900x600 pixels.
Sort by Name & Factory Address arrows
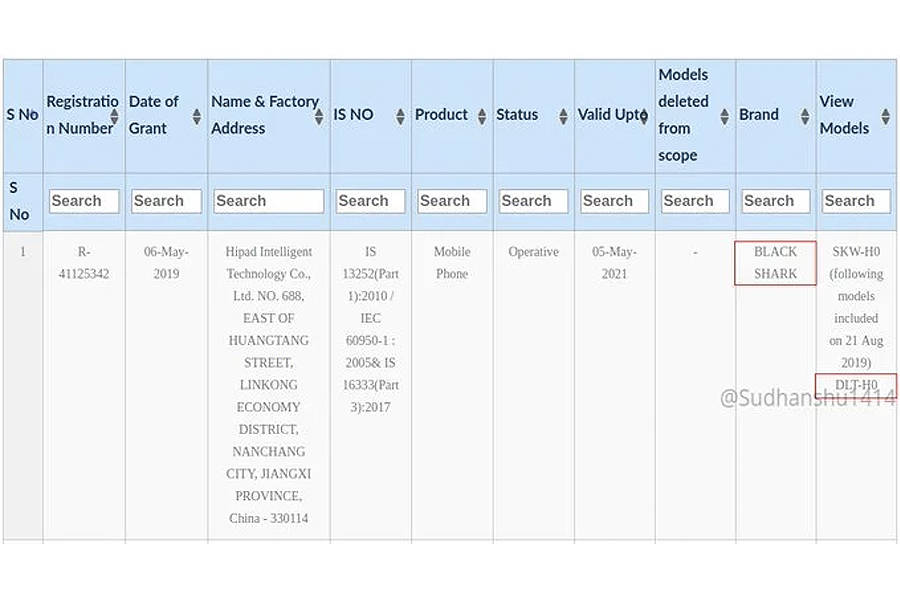click(319, 117)
